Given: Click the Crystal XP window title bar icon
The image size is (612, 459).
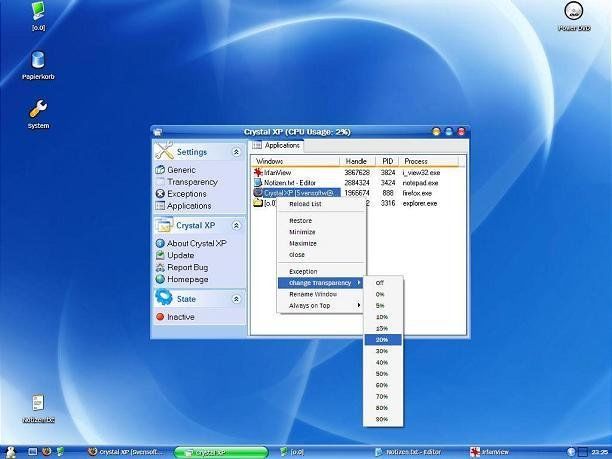Looking at the screenshot, I should pos(158,132).
